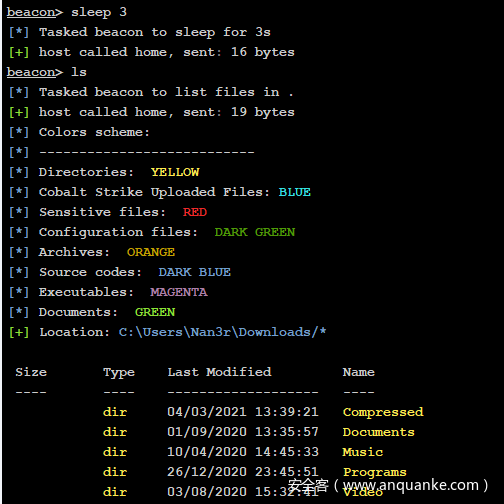Click the RED color label

click(195, 212)
